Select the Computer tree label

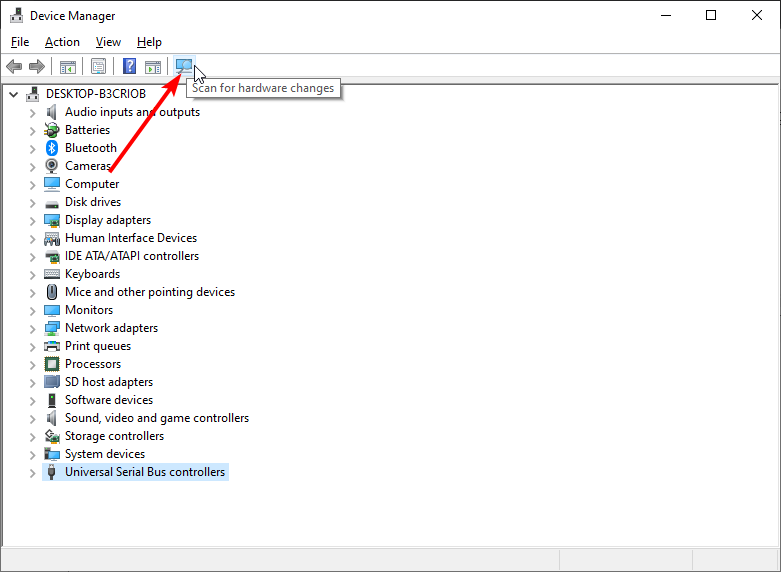coord(92,184)
